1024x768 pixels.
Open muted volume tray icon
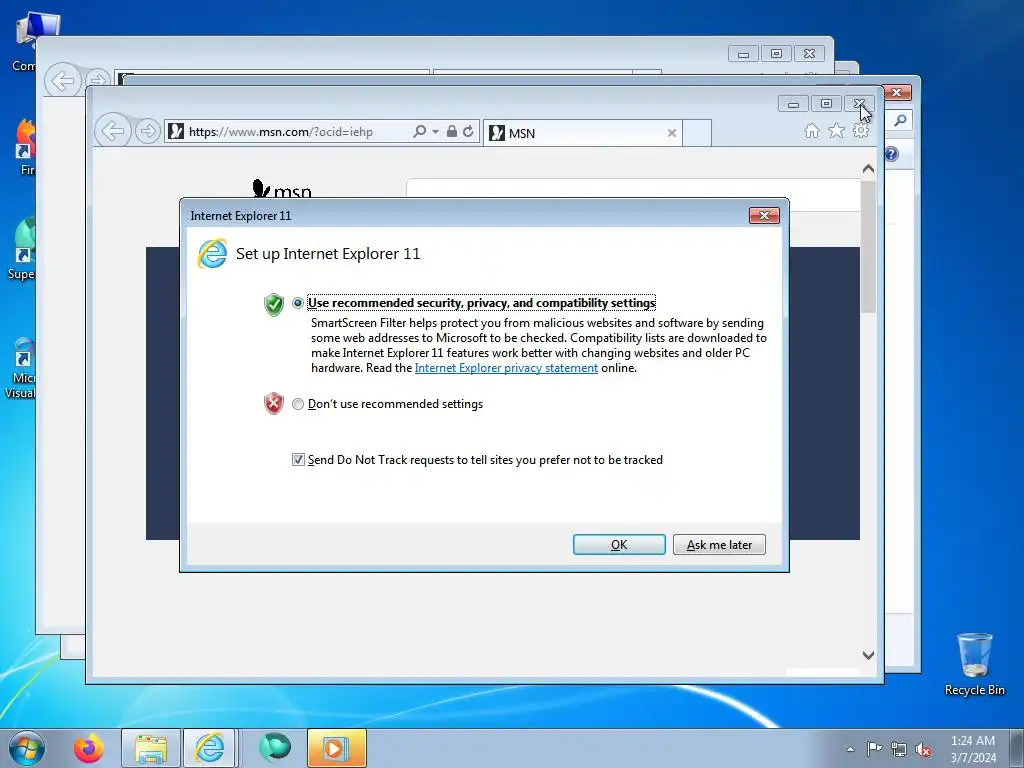923,750
